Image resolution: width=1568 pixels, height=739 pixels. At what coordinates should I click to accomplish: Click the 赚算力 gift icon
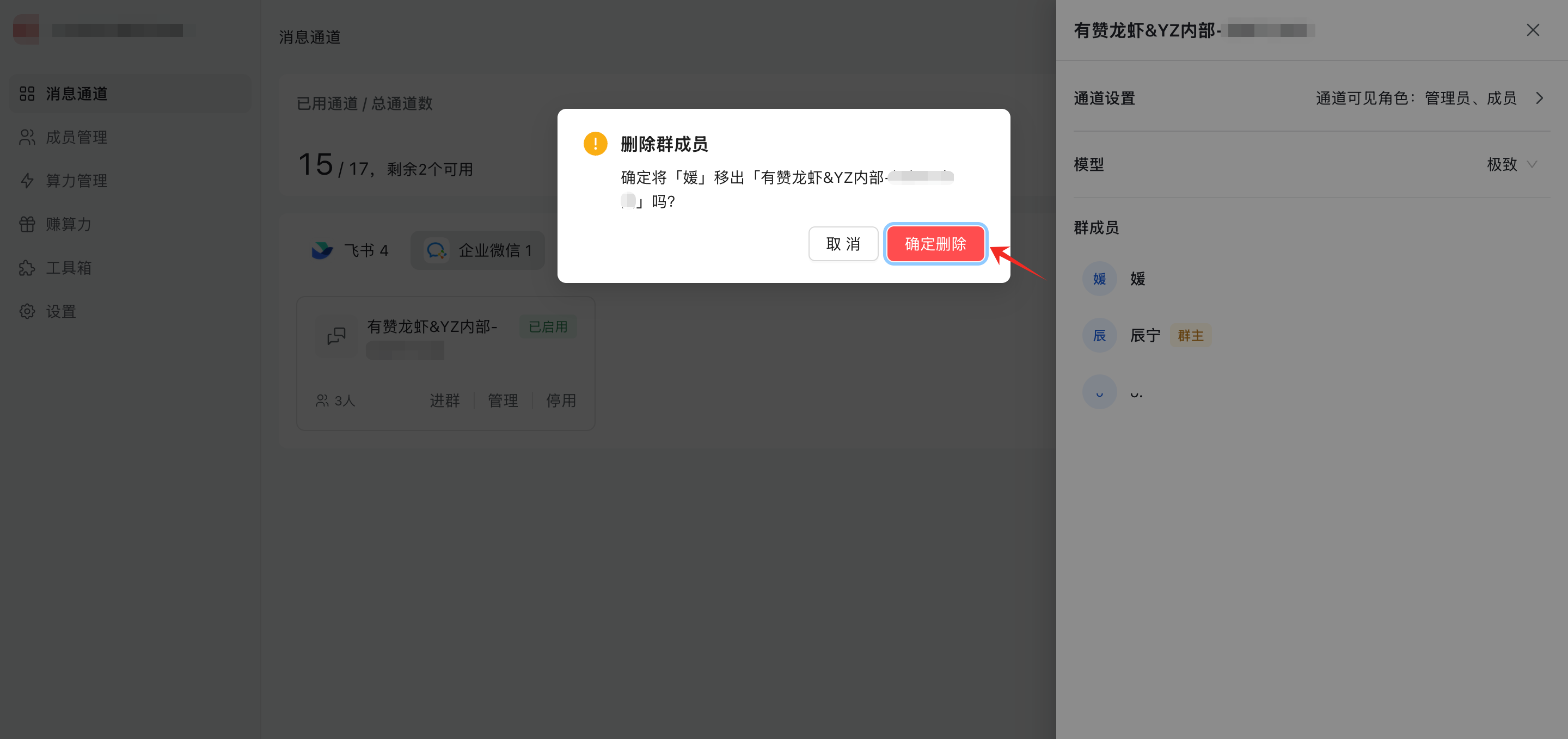tap(27, 224)
